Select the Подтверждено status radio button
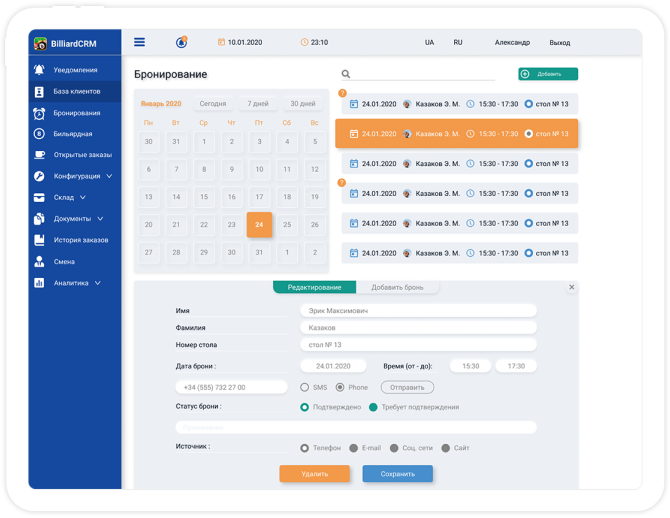 [305, 407]
